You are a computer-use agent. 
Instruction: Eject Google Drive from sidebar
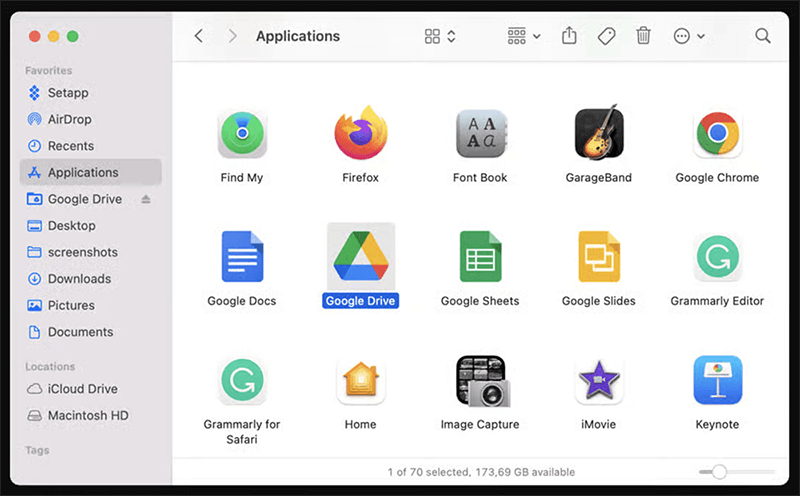(146, 199)
